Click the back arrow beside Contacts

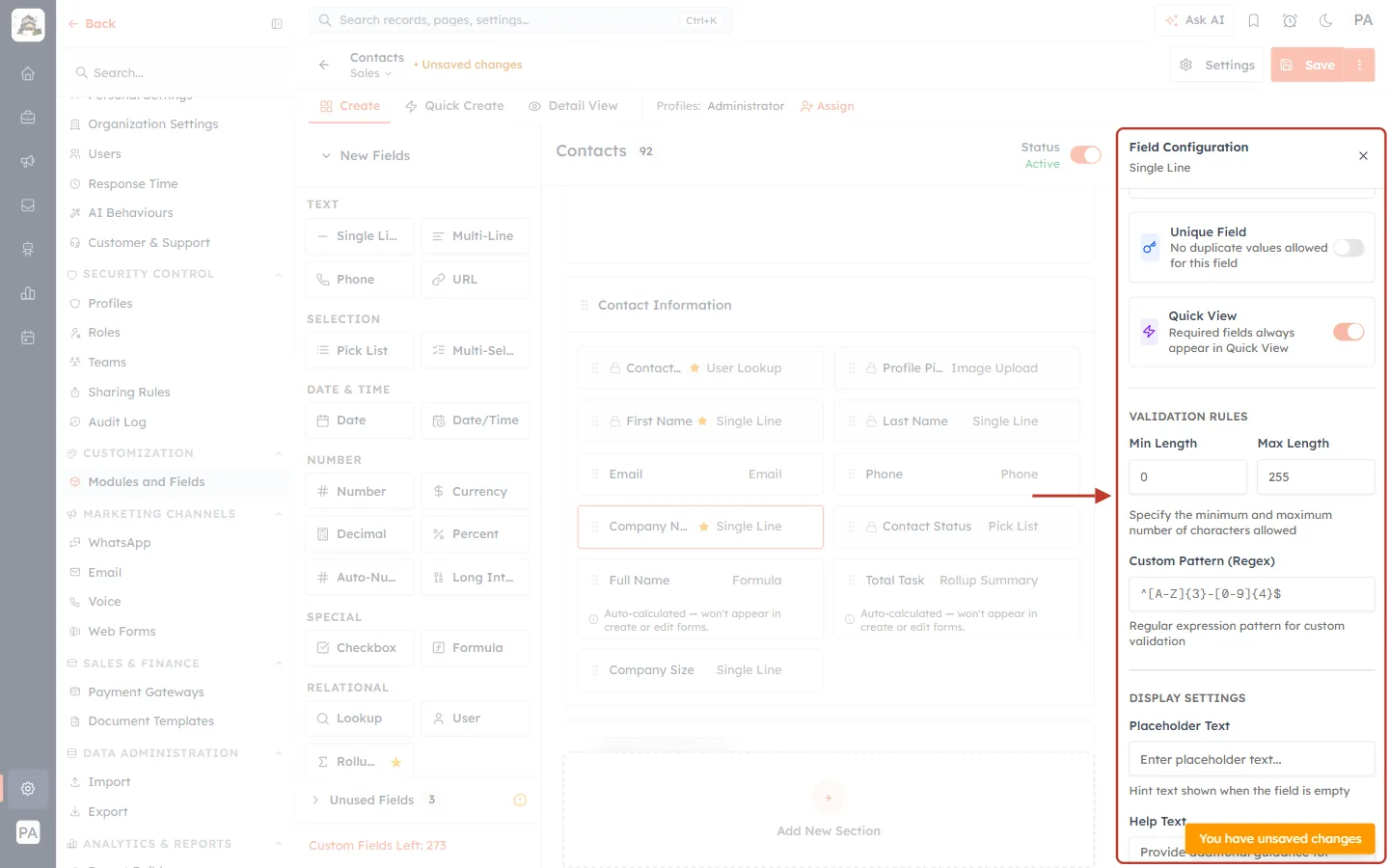324,65
